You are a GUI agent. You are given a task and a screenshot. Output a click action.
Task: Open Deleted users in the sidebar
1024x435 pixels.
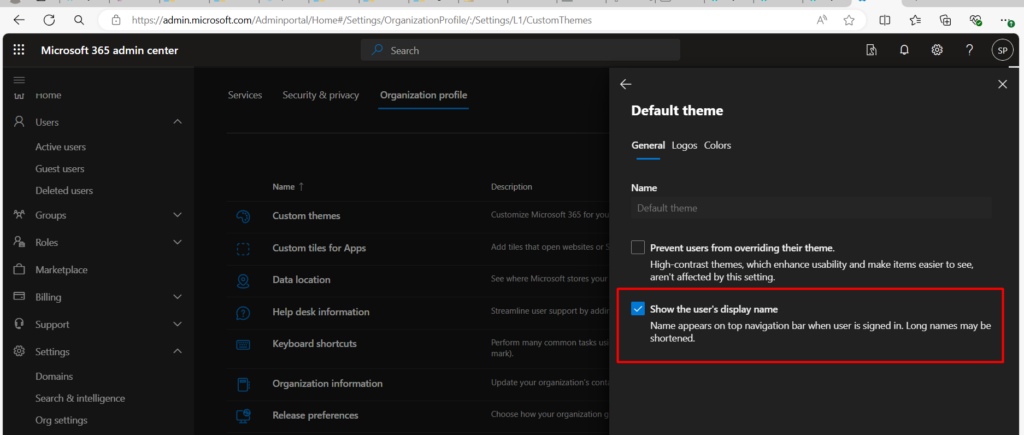click(x=64, y=191)
